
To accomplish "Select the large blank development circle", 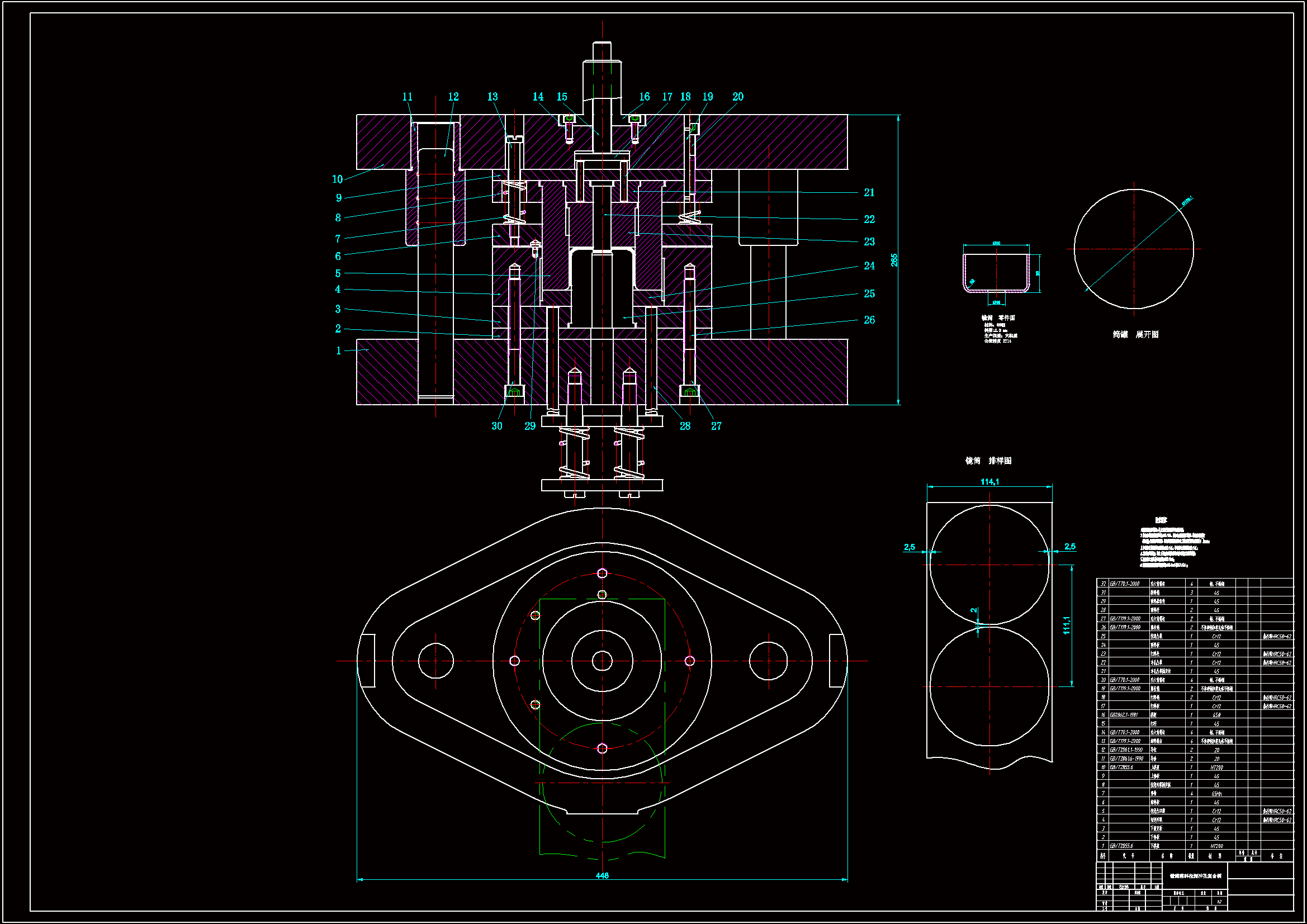I will click(1134, 249).
